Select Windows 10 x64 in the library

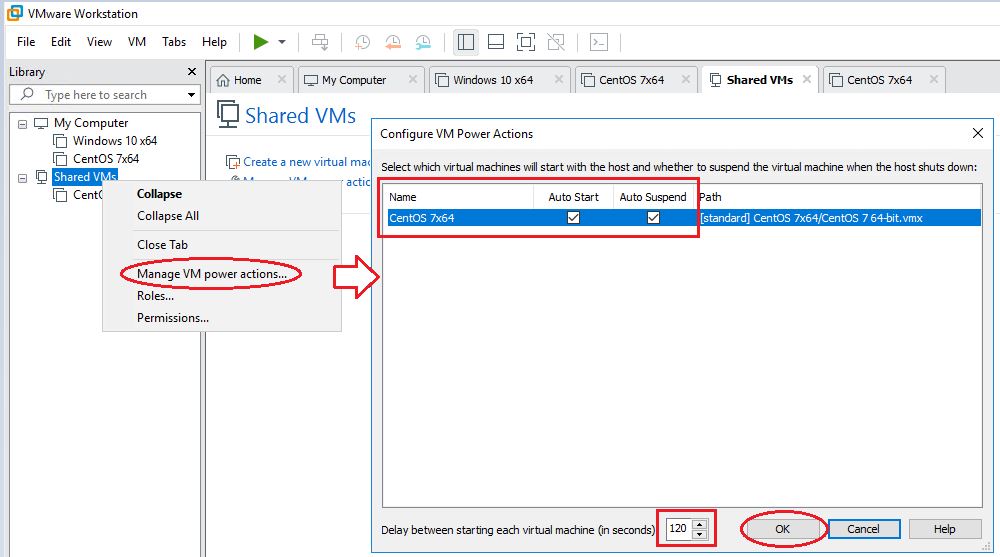pyautogui.click(x=115, y=140)
